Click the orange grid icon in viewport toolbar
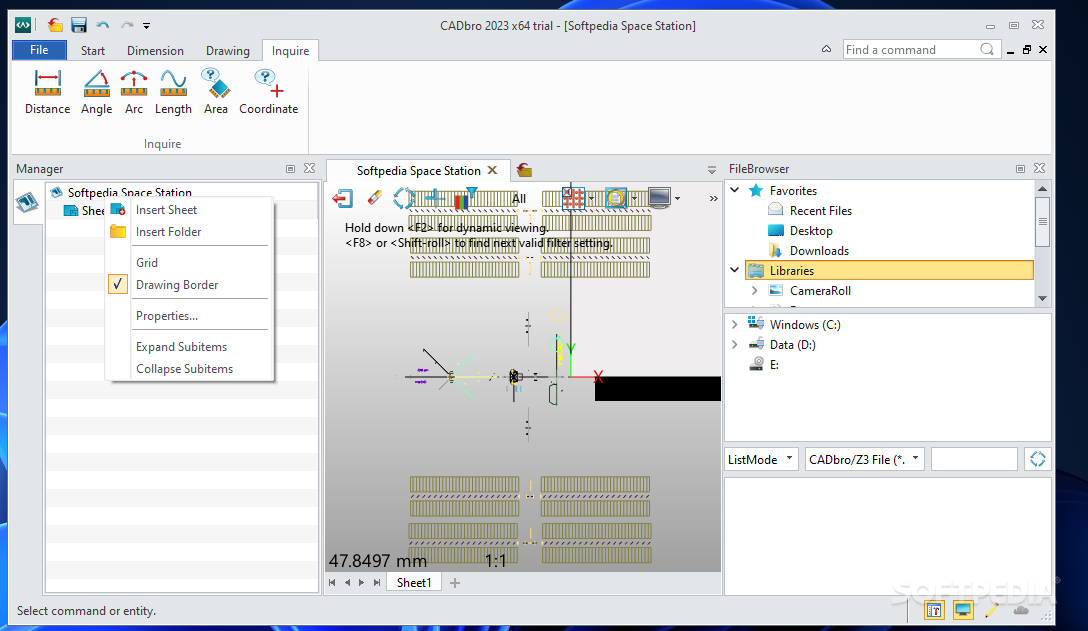Image resolution: width=1088 pixels, height=631 pixels. tap(573, 198)
